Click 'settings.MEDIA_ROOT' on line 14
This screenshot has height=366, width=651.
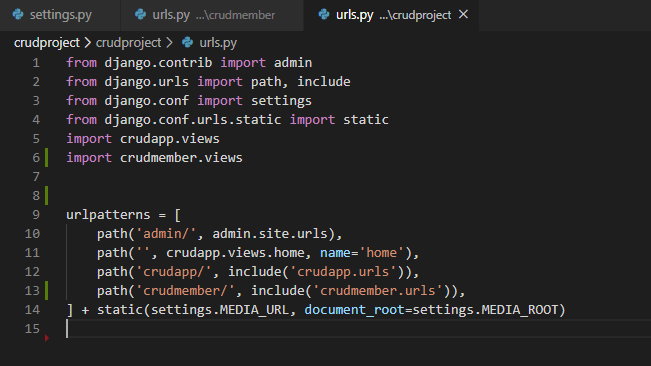click(485, 310)
